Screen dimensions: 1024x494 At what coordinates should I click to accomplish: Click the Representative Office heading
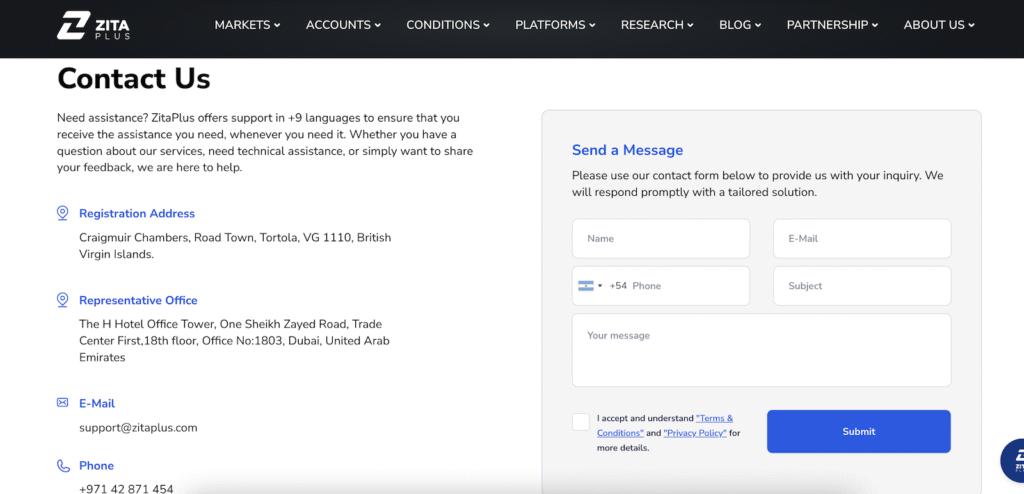(138, 300)
